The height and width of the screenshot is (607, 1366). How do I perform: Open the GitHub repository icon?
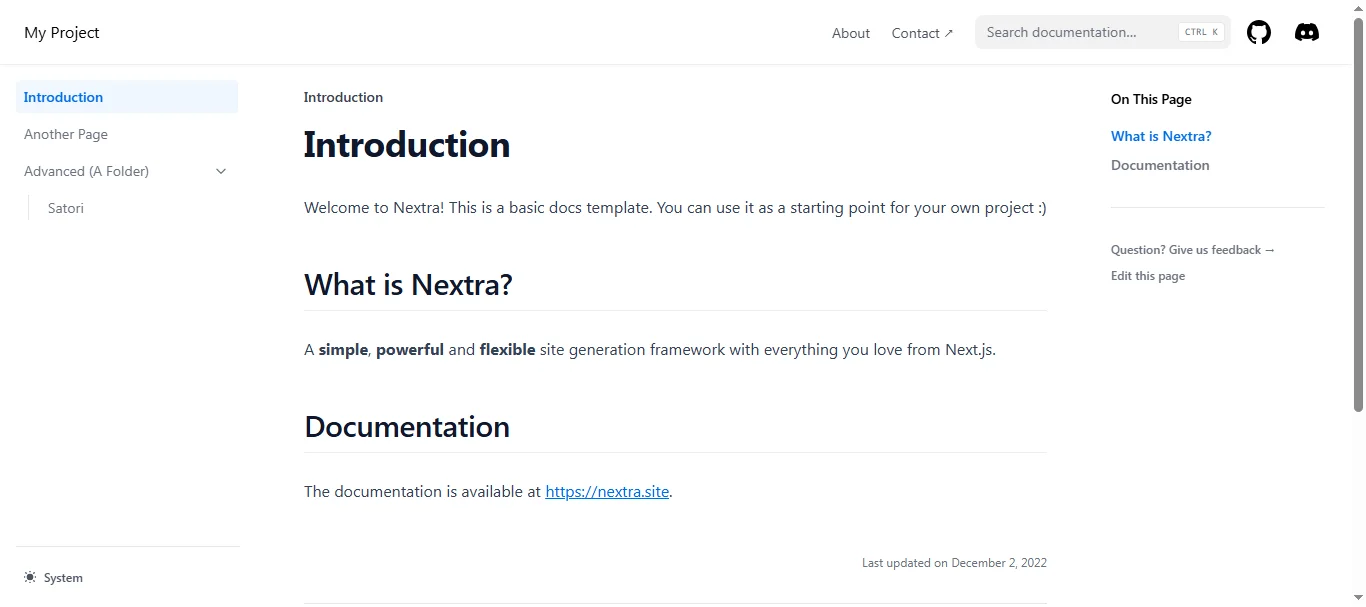click(1258, 32)
